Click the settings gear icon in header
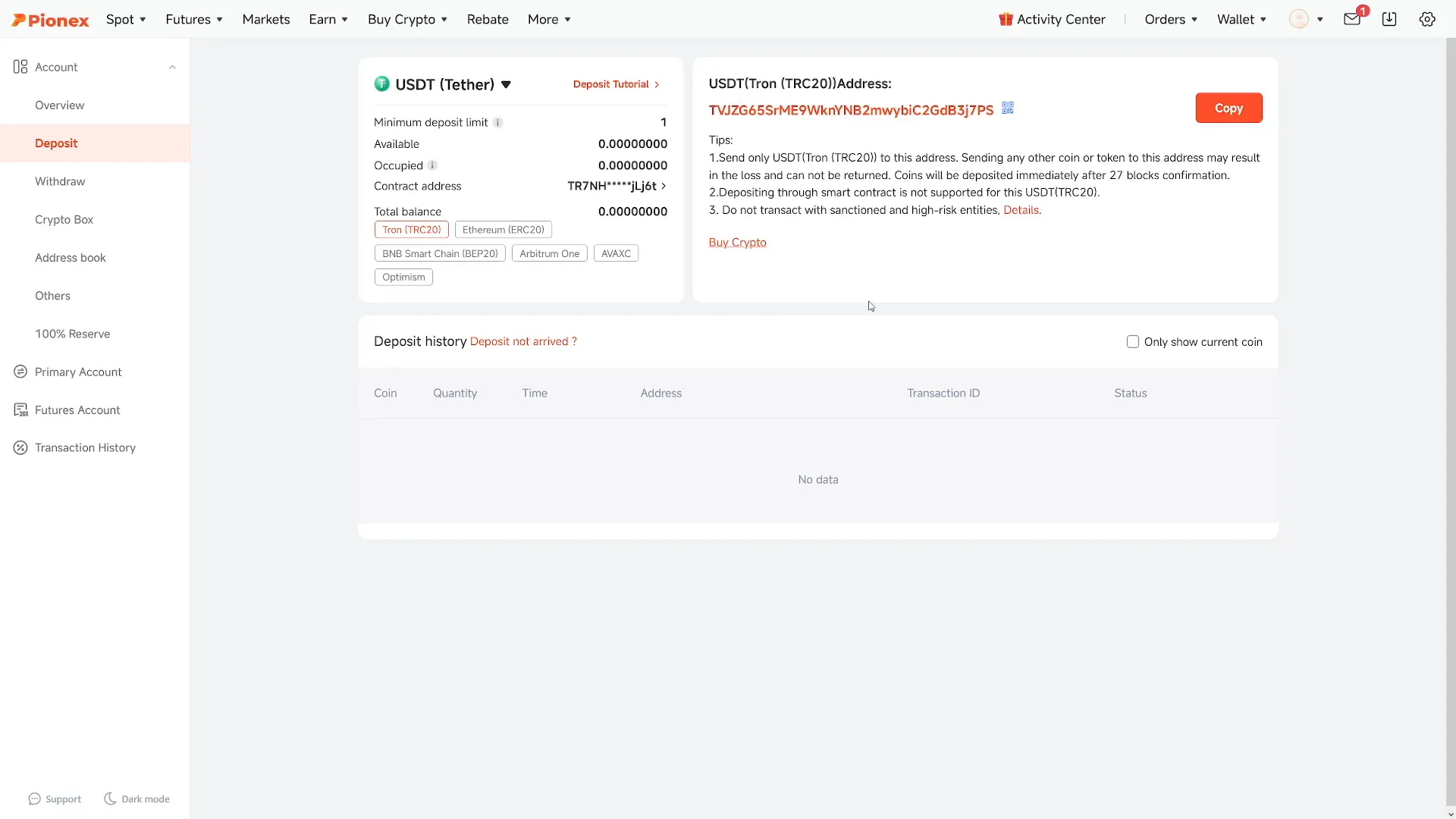The image size is (1456, 819). pos(1428,19)
